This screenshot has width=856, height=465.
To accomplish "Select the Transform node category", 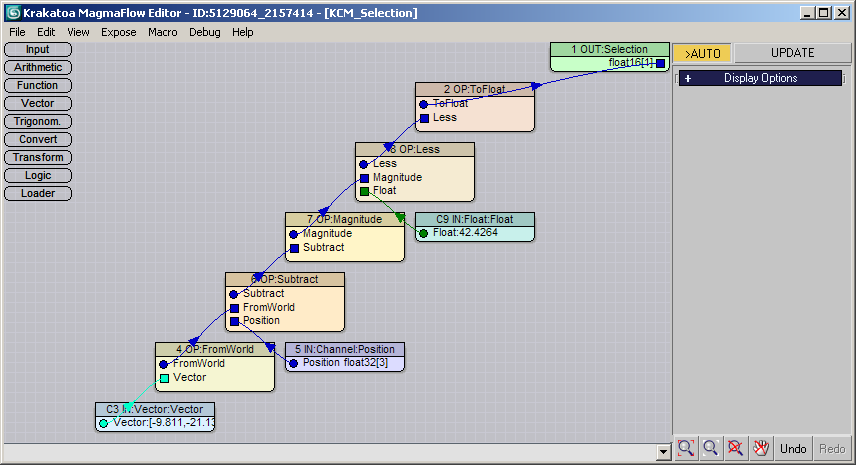I will 38,158.
